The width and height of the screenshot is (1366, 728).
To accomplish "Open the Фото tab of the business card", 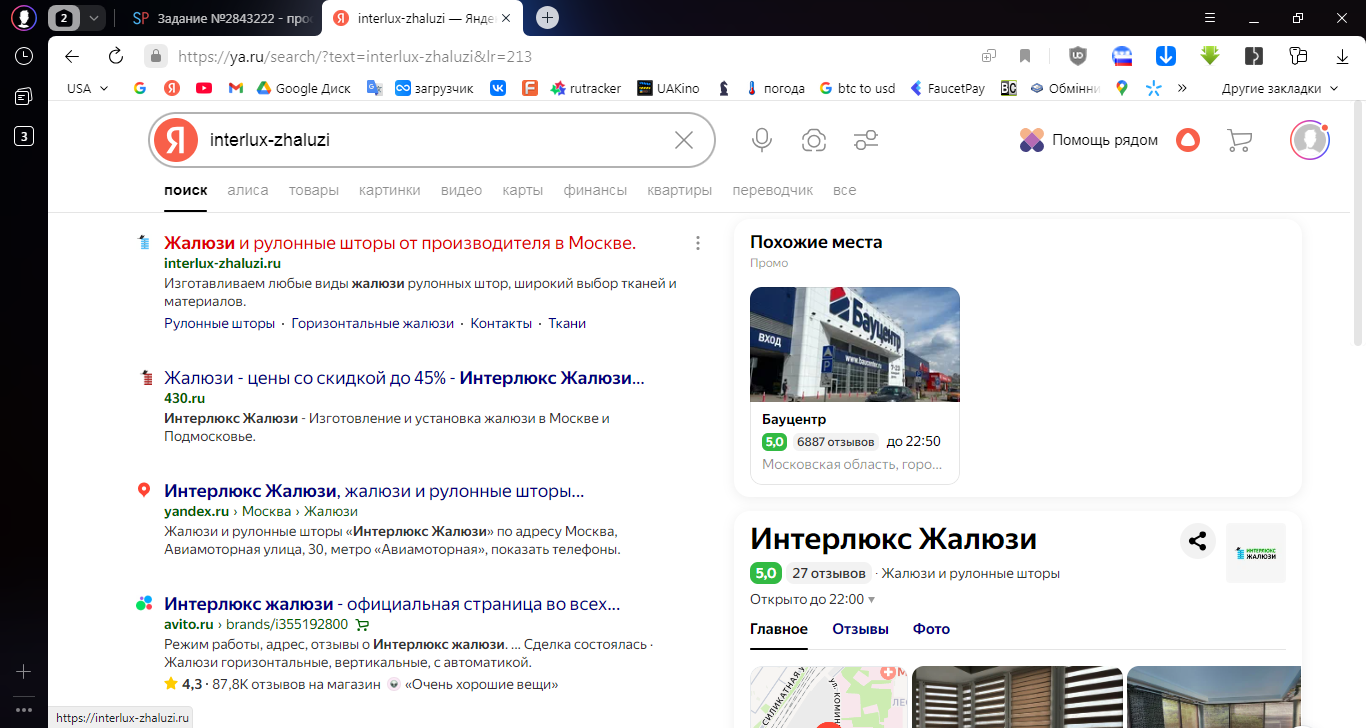I will point(931,629).
